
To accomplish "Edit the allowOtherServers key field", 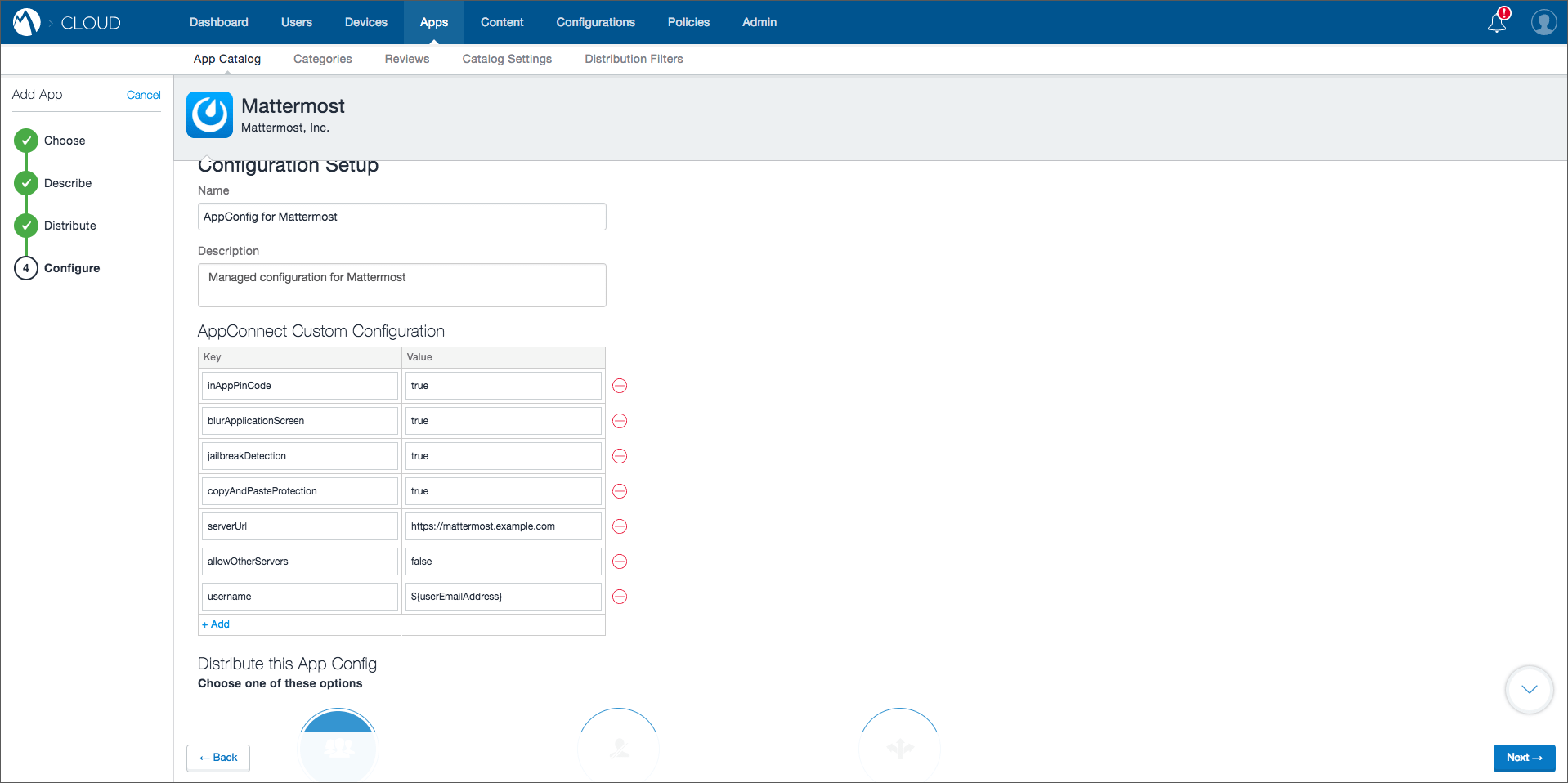I will [299, 562].
